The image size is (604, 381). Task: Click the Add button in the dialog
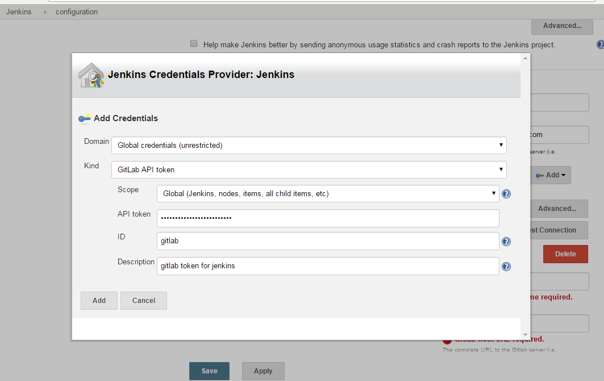click(x=99, y=300)
